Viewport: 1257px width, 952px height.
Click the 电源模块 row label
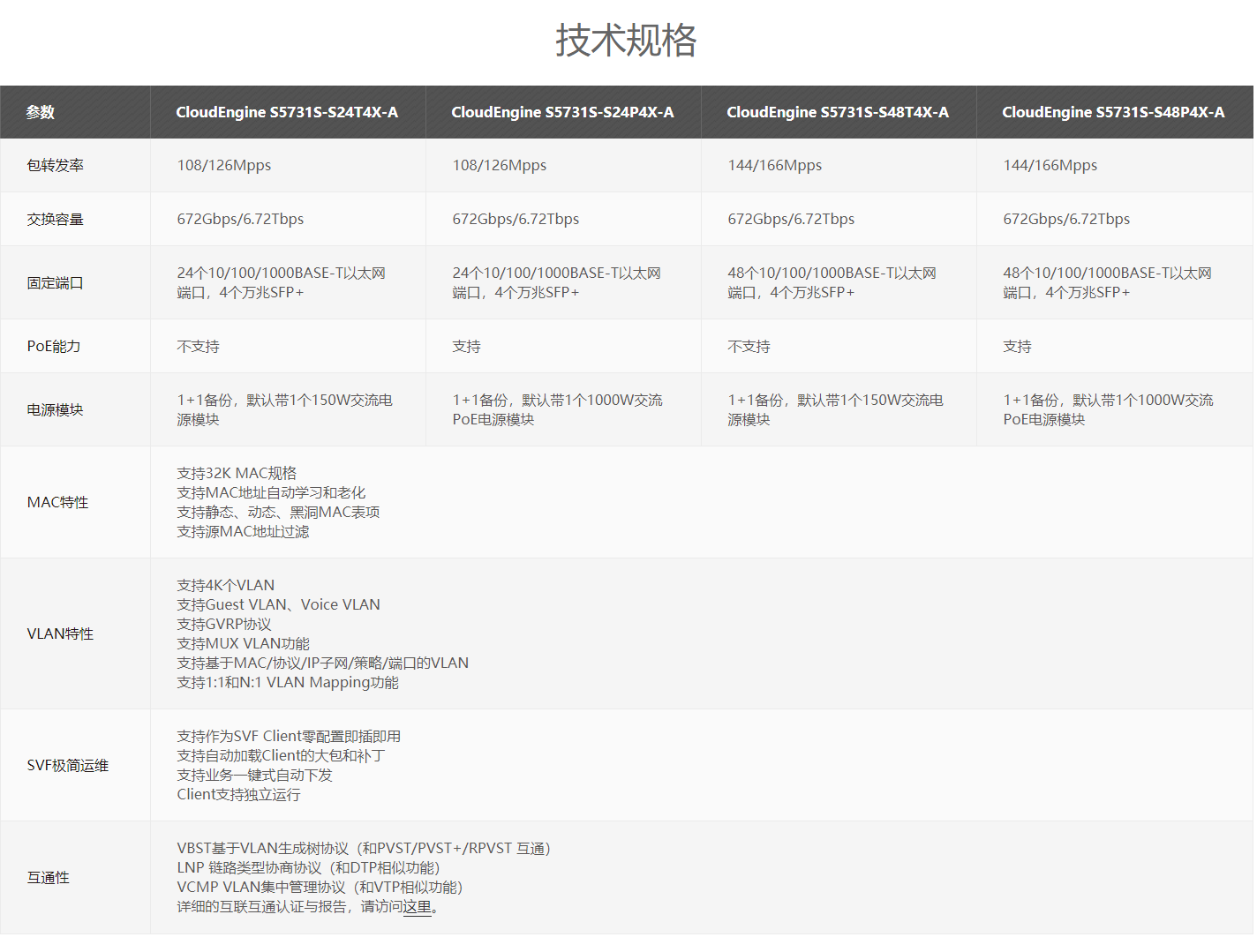point(56,410)
